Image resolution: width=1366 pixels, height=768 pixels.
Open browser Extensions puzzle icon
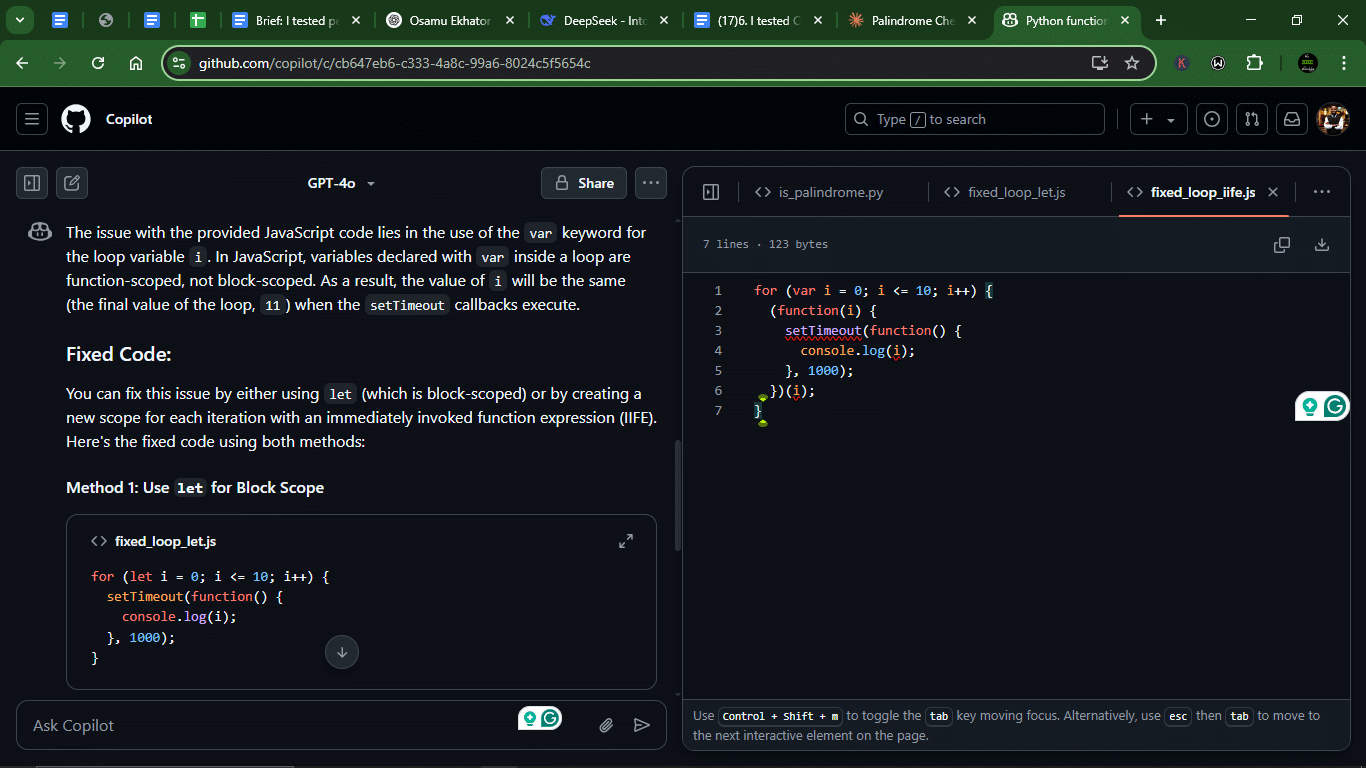point(1255,63)
